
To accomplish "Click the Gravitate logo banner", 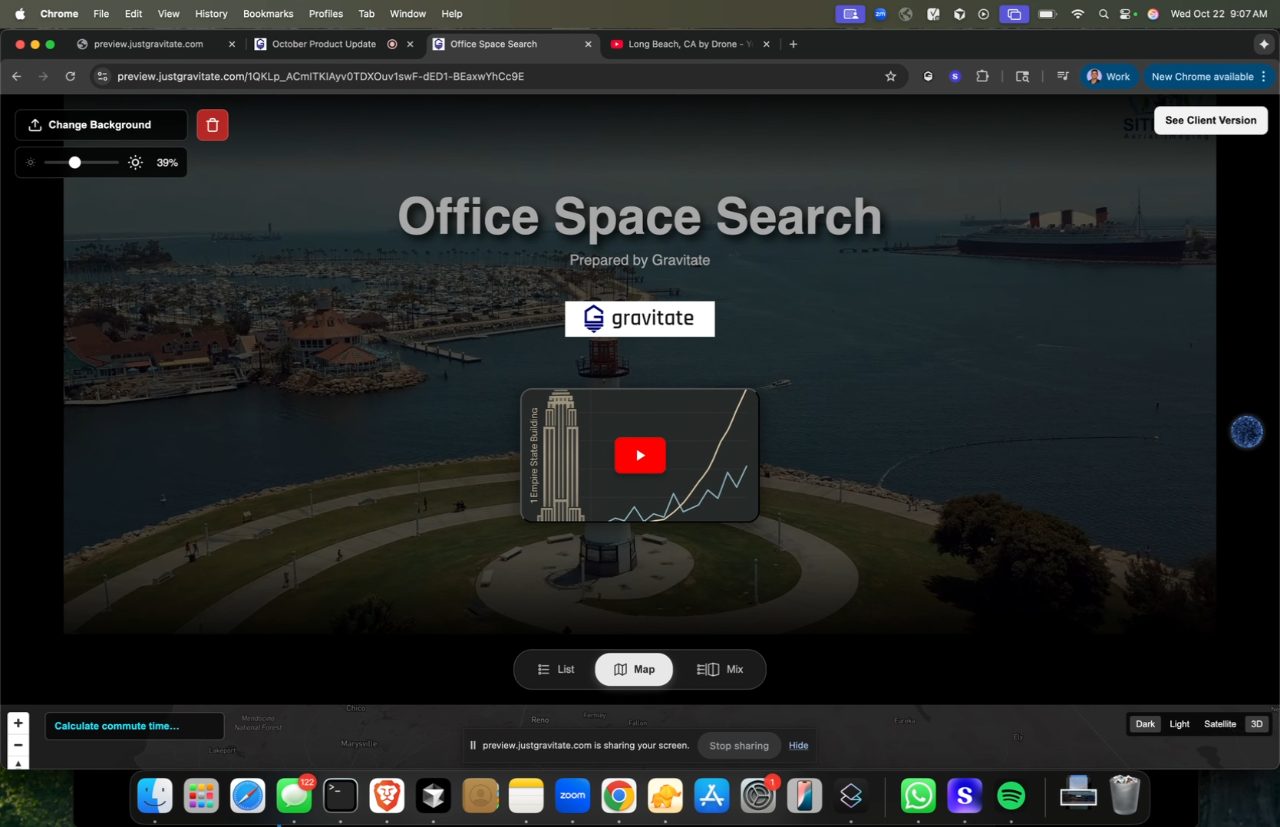I will pyautogui.click(x=640, y=319).
